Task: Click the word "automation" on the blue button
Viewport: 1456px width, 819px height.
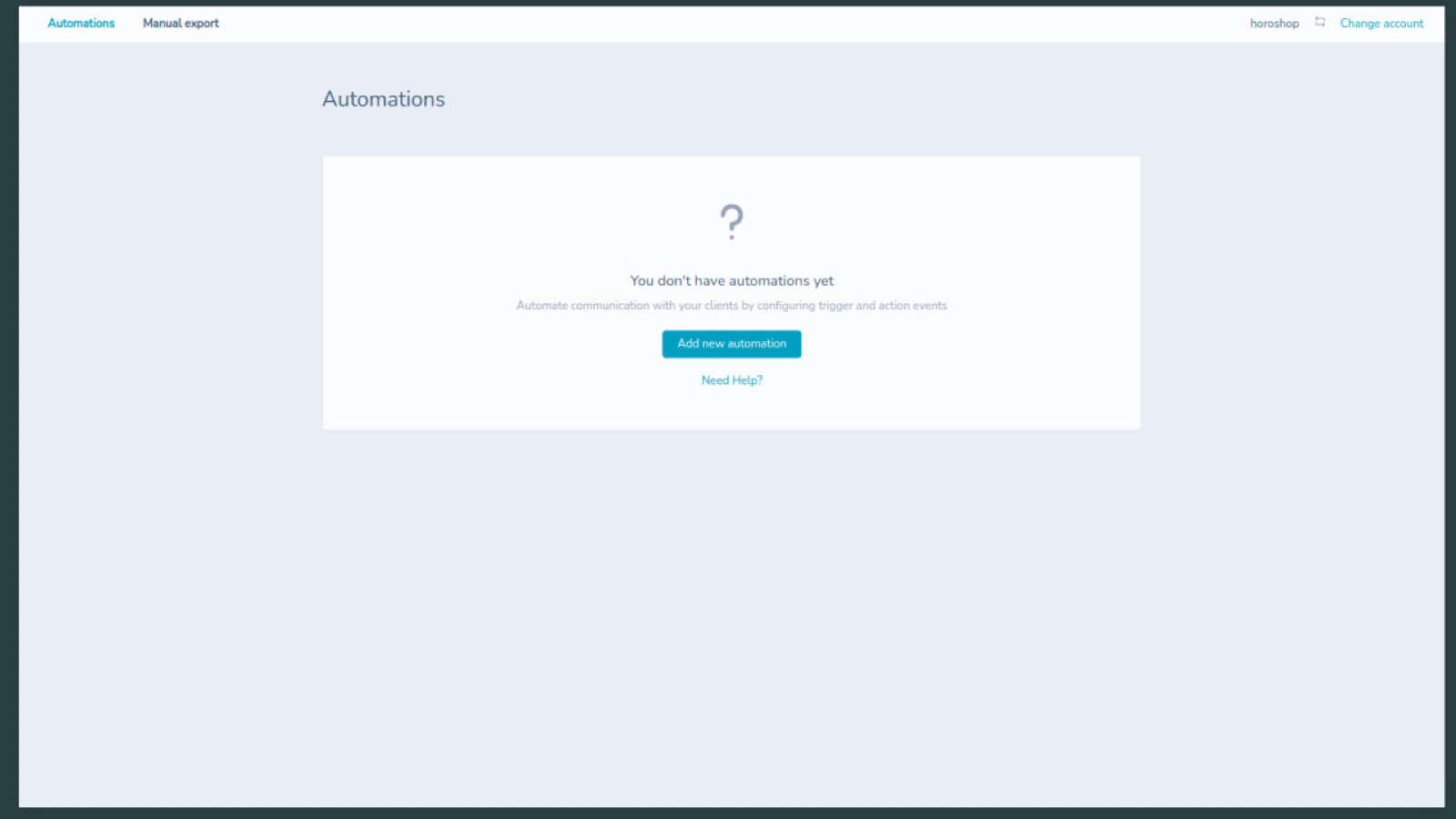Action: pyautogui.click(x=756, y=344)
